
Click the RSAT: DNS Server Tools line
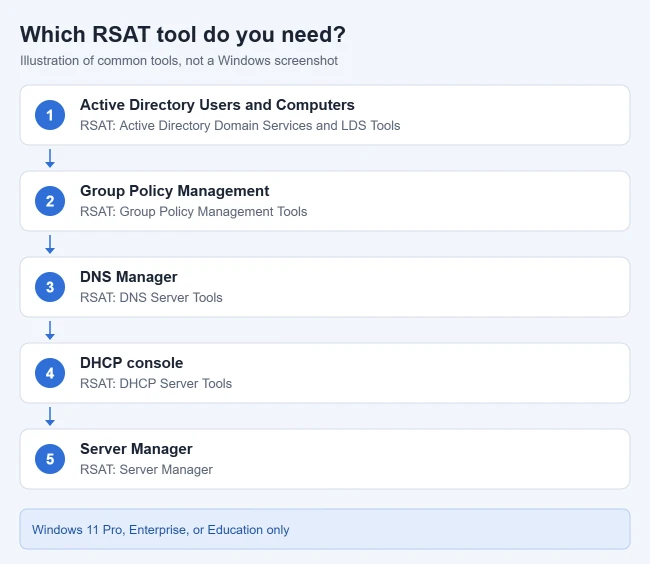point(151,298)
